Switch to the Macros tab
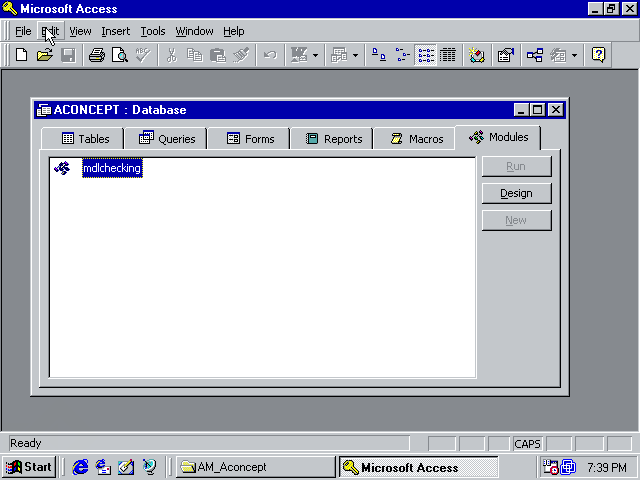The width and height of the screenshot is (640, 480). tap(416, 139)
